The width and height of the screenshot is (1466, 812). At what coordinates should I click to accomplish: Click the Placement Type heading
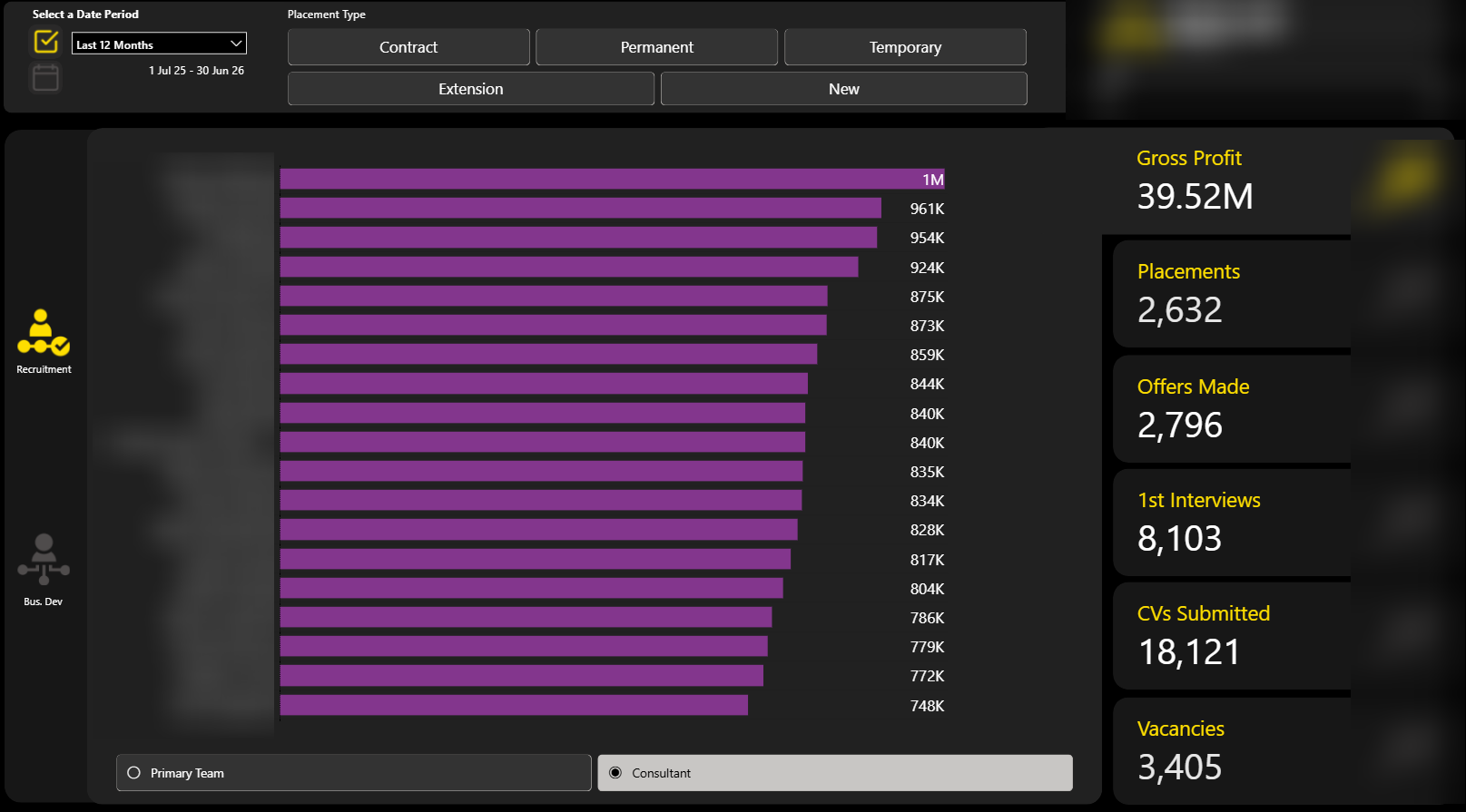[x=327, y=15]
